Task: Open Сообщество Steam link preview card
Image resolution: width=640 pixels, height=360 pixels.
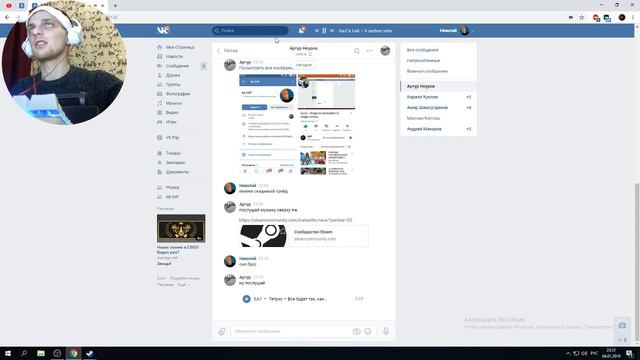Action: click(x=304, y=236)
